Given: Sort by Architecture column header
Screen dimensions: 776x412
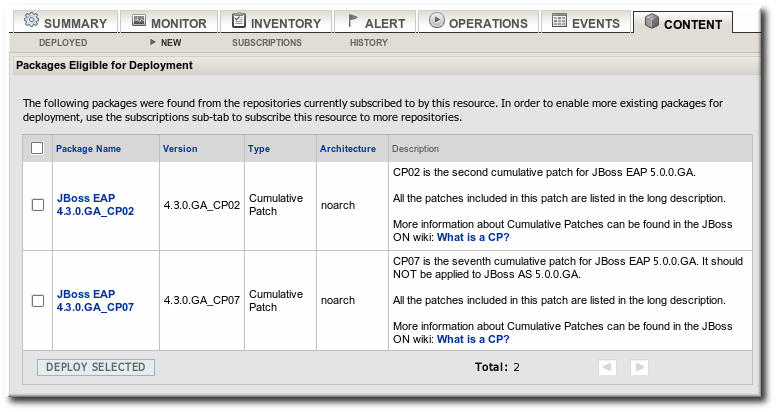Looking at the screenshot, I should [x=348, y=149].
